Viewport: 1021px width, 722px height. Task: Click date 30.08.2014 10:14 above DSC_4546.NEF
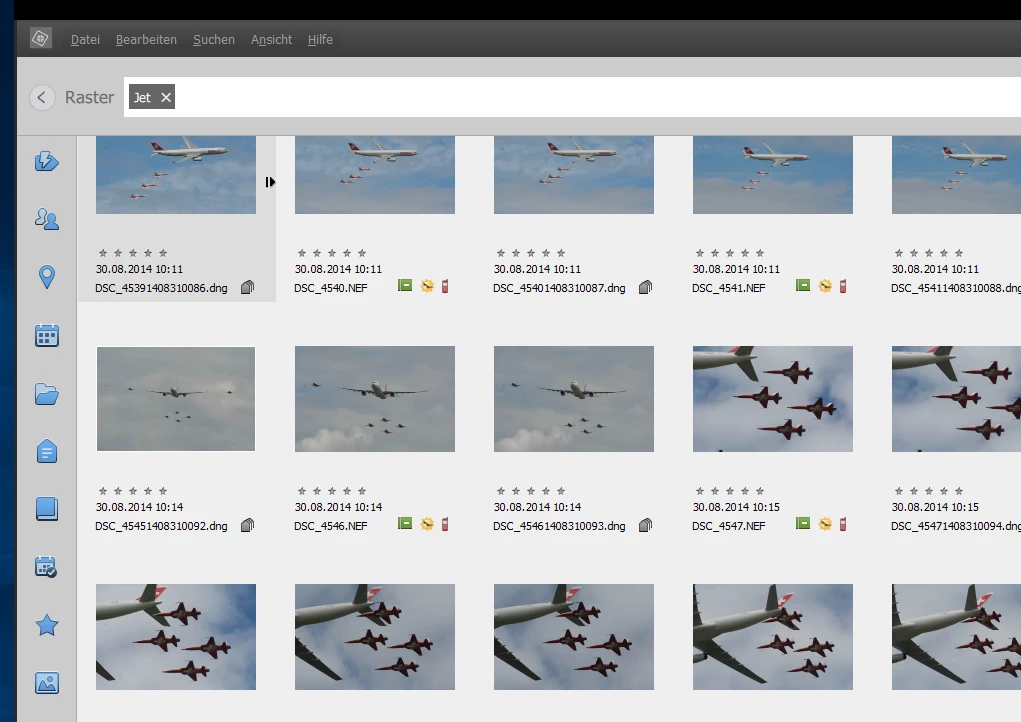click(x=338, y=507)
